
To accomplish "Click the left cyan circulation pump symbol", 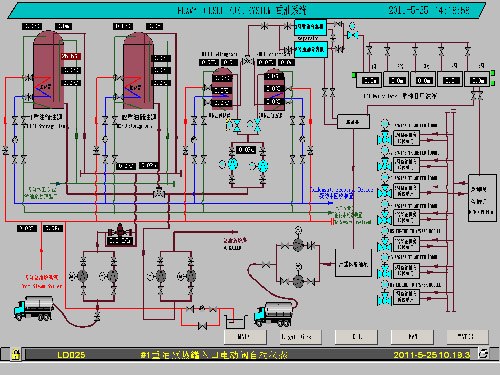I will click(232, 165).
